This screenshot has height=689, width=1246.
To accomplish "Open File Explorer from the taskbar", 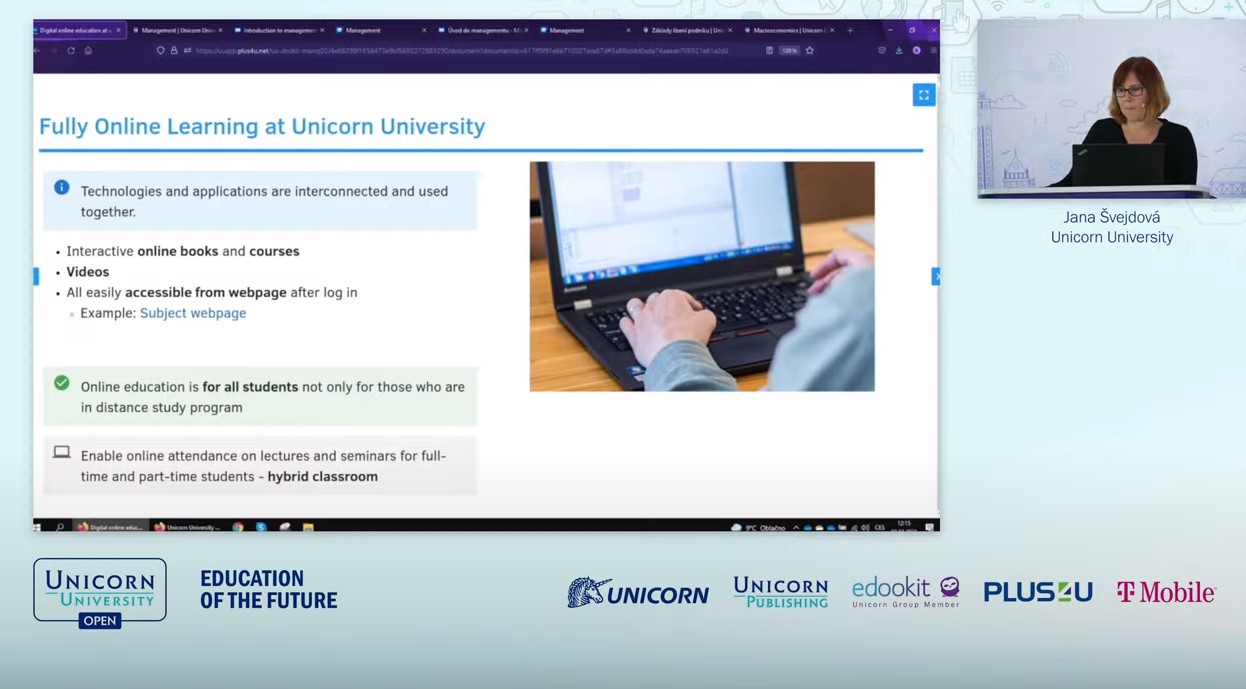I will pos(308,526).
